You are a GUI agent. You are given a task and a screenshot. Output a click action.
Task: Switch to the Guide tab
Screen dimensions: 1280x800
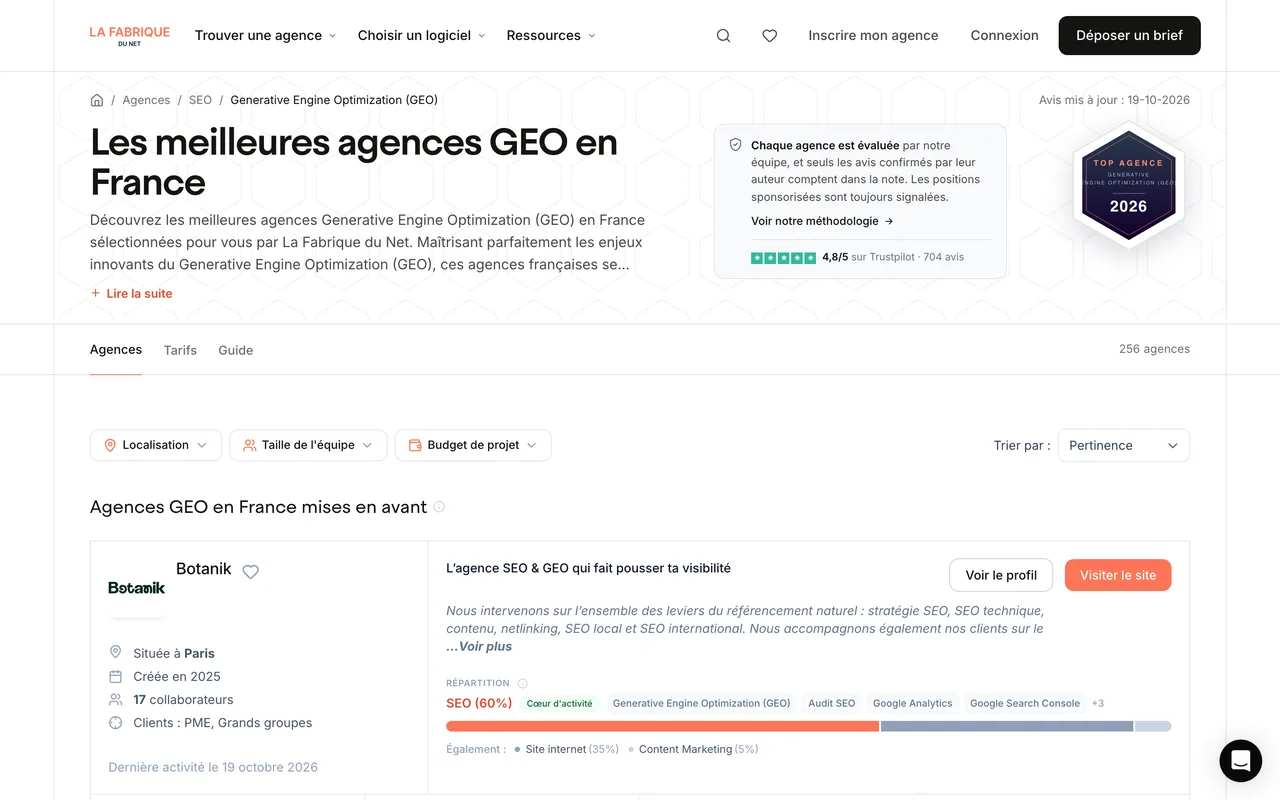coord(236,350)
